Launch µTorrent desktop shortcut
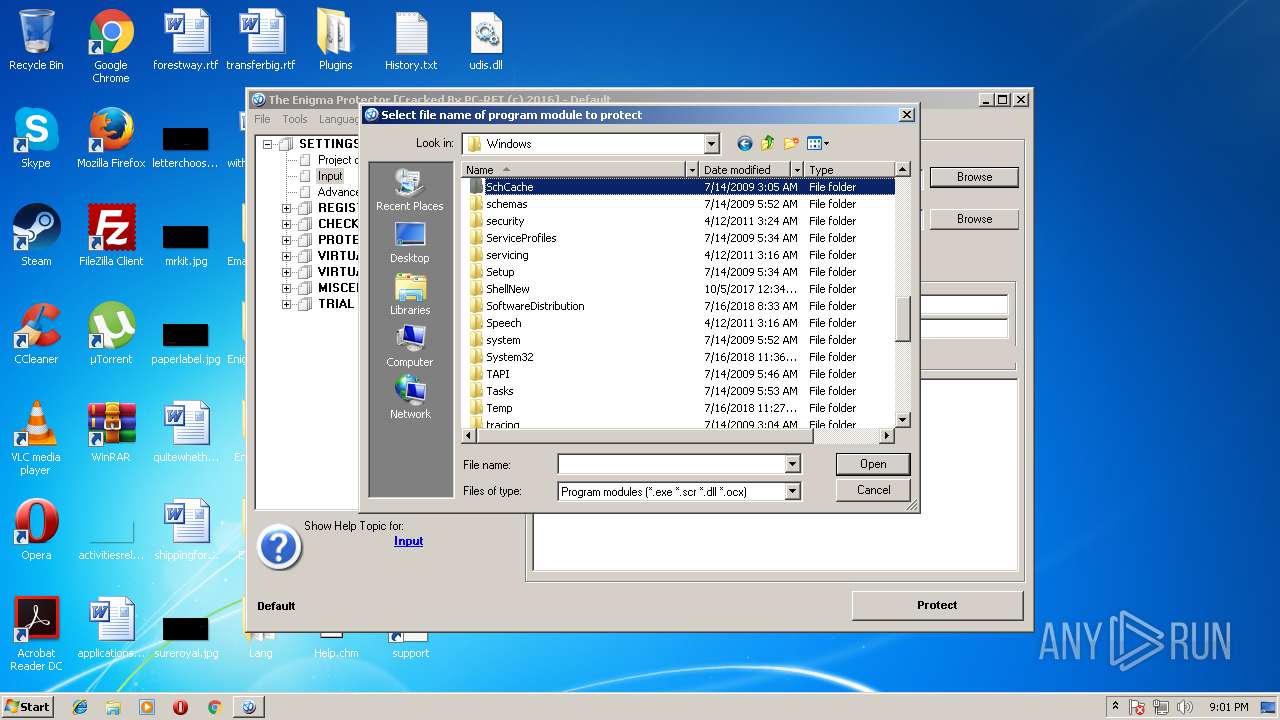 pos(111,334)
